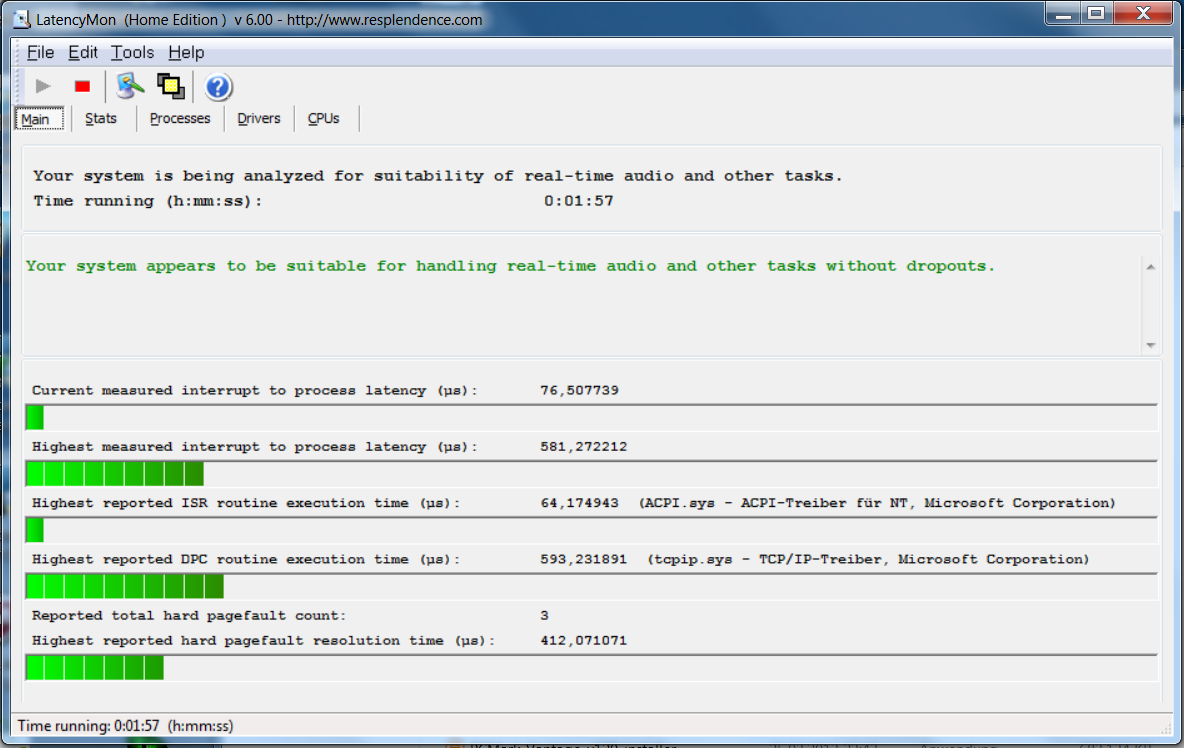This screenshot has height=748, width=1184.
Task: Click the 76,507739 current latency value
Action: point(579,390)
